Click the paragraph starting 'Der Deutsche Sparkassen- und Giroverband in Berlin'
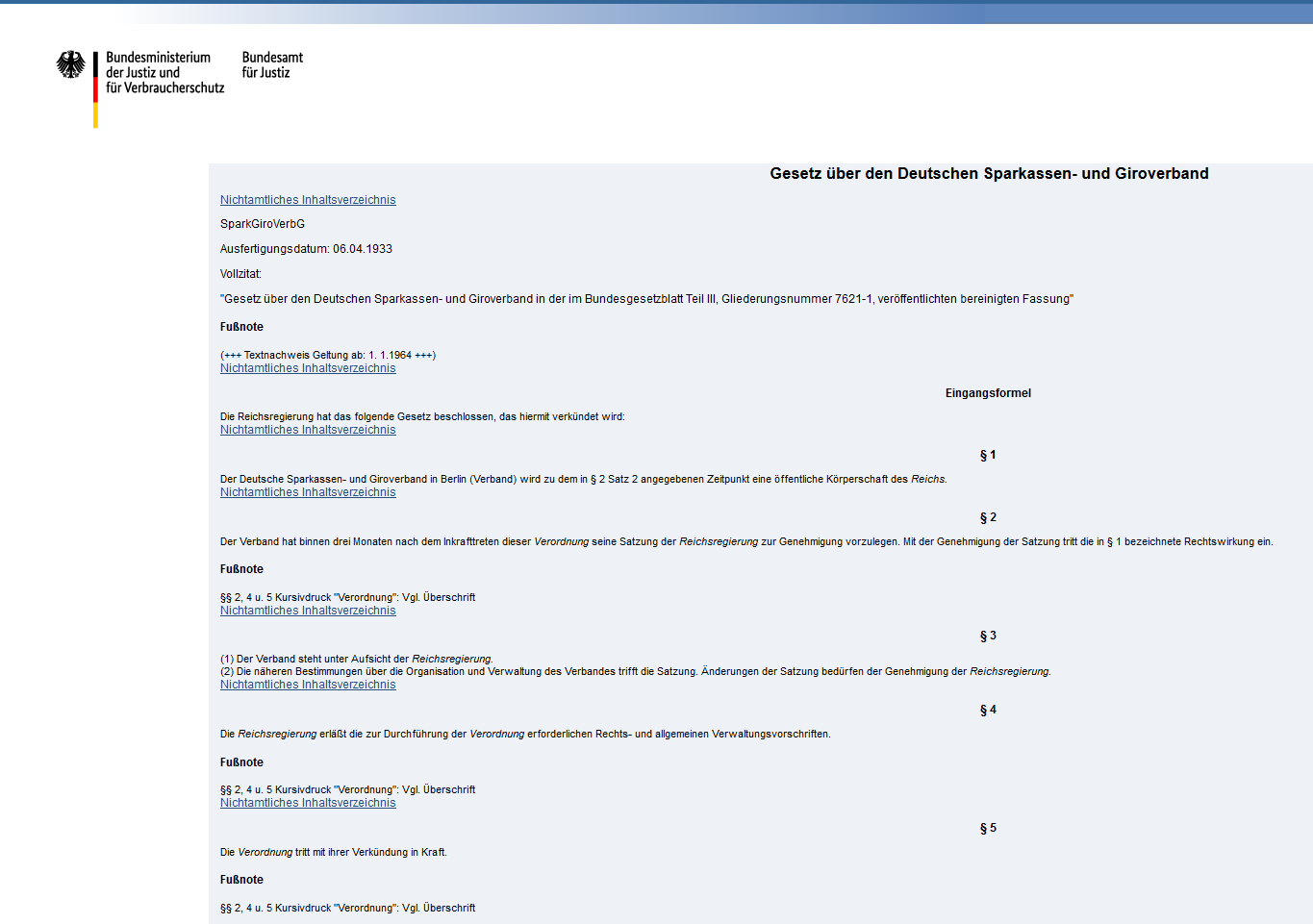 [x=583, y=479]
